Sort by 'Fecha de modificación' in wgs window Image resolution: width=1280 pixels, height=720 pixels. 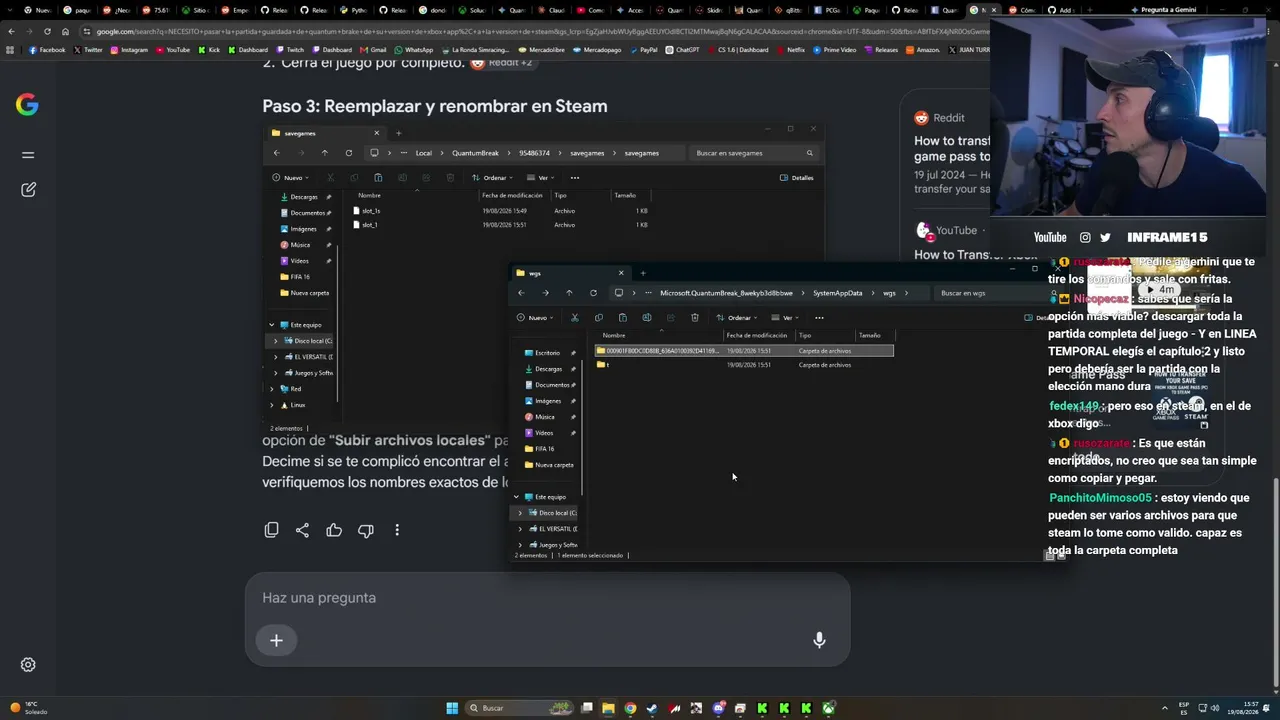757,335
